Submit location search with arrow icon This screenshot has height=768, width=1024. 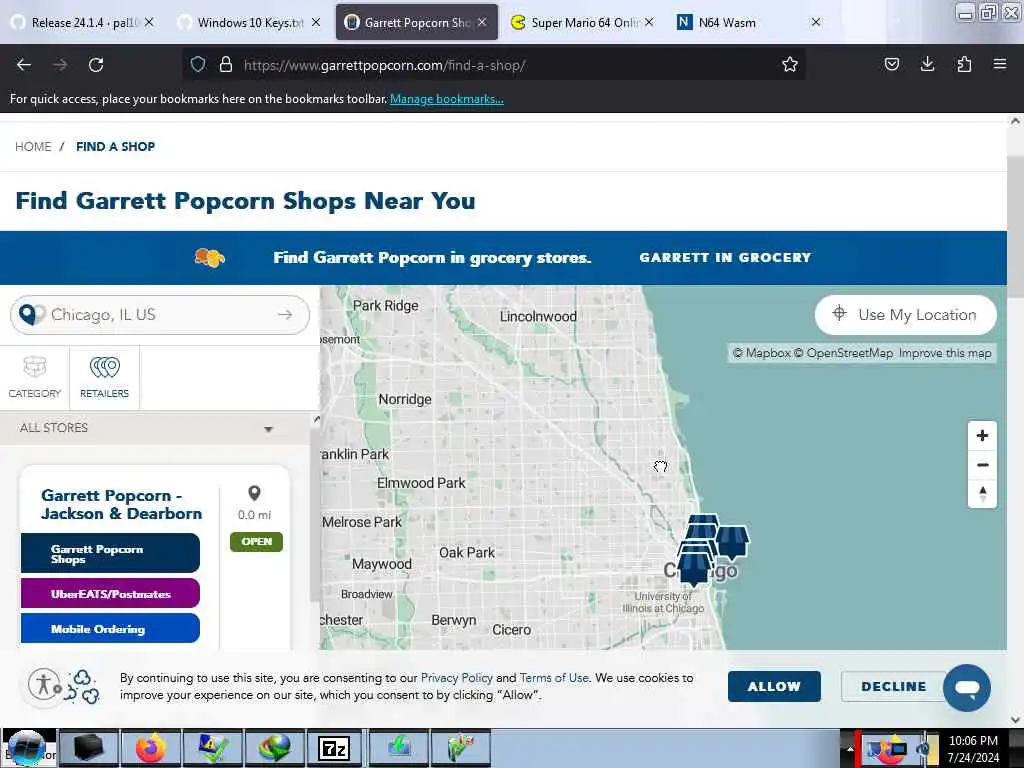pyautogui.click(x=285, y=315)
